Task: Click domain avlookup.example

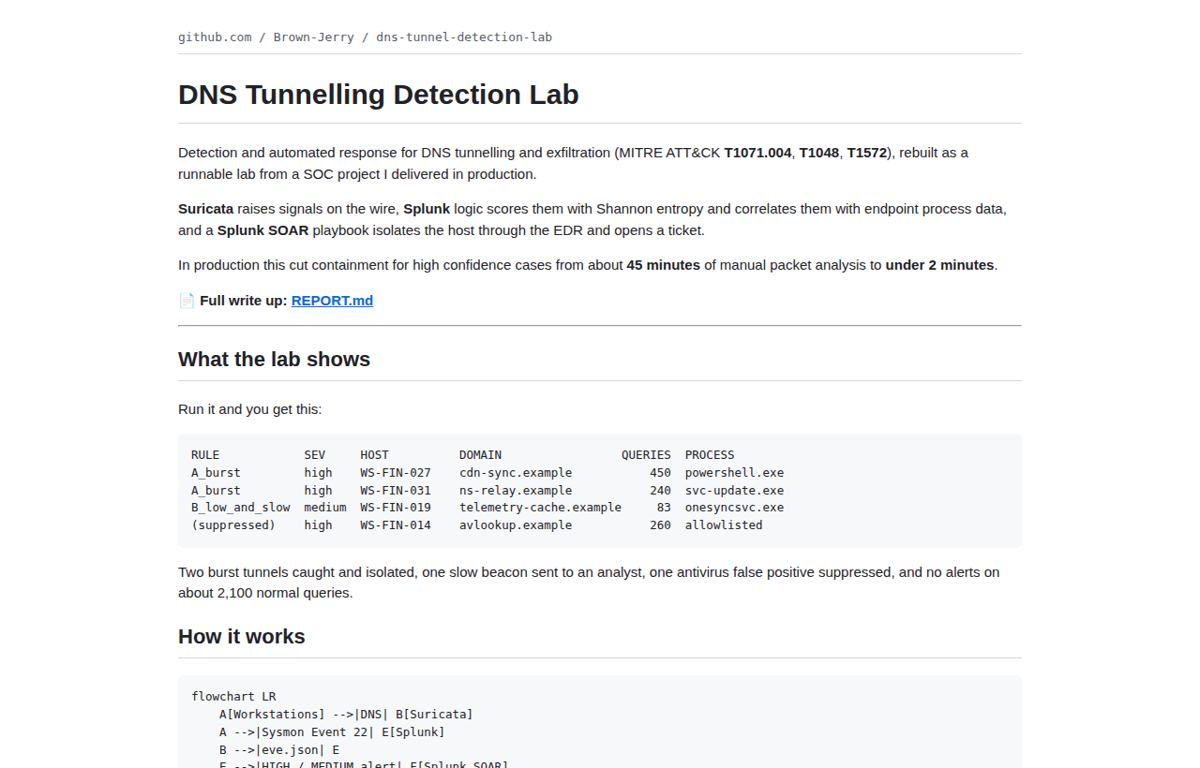Action: [x=516, y=525]
